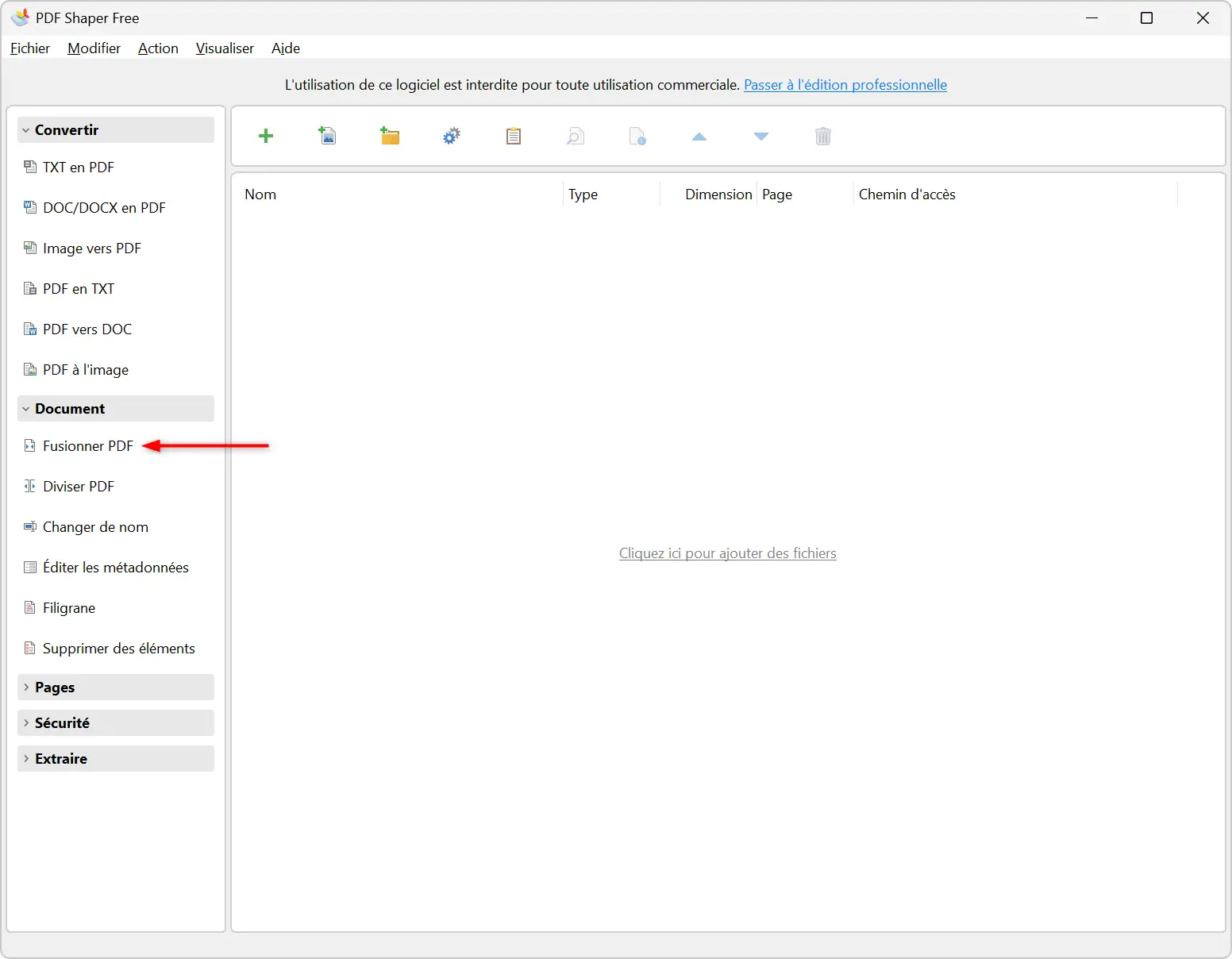Click the Image vers PDF item icon
Viewport: 1232px width, 959px height.
(30, 248)
